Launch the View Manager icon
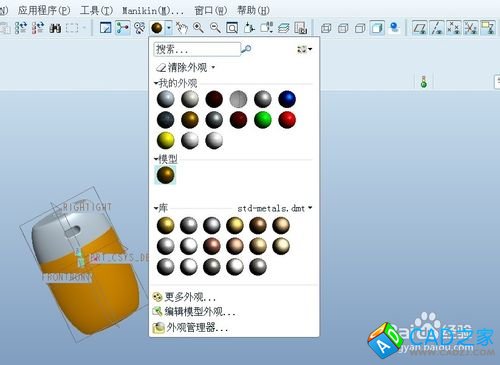The image size is (500, 365). point(301,28)
